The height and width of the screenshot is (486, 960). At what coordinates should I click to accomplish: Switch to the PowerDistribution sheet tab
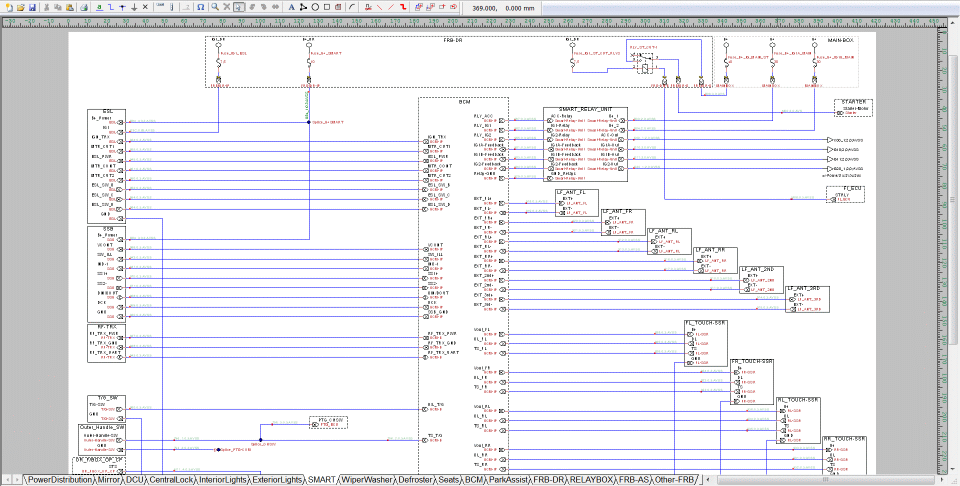click(58, 480)
